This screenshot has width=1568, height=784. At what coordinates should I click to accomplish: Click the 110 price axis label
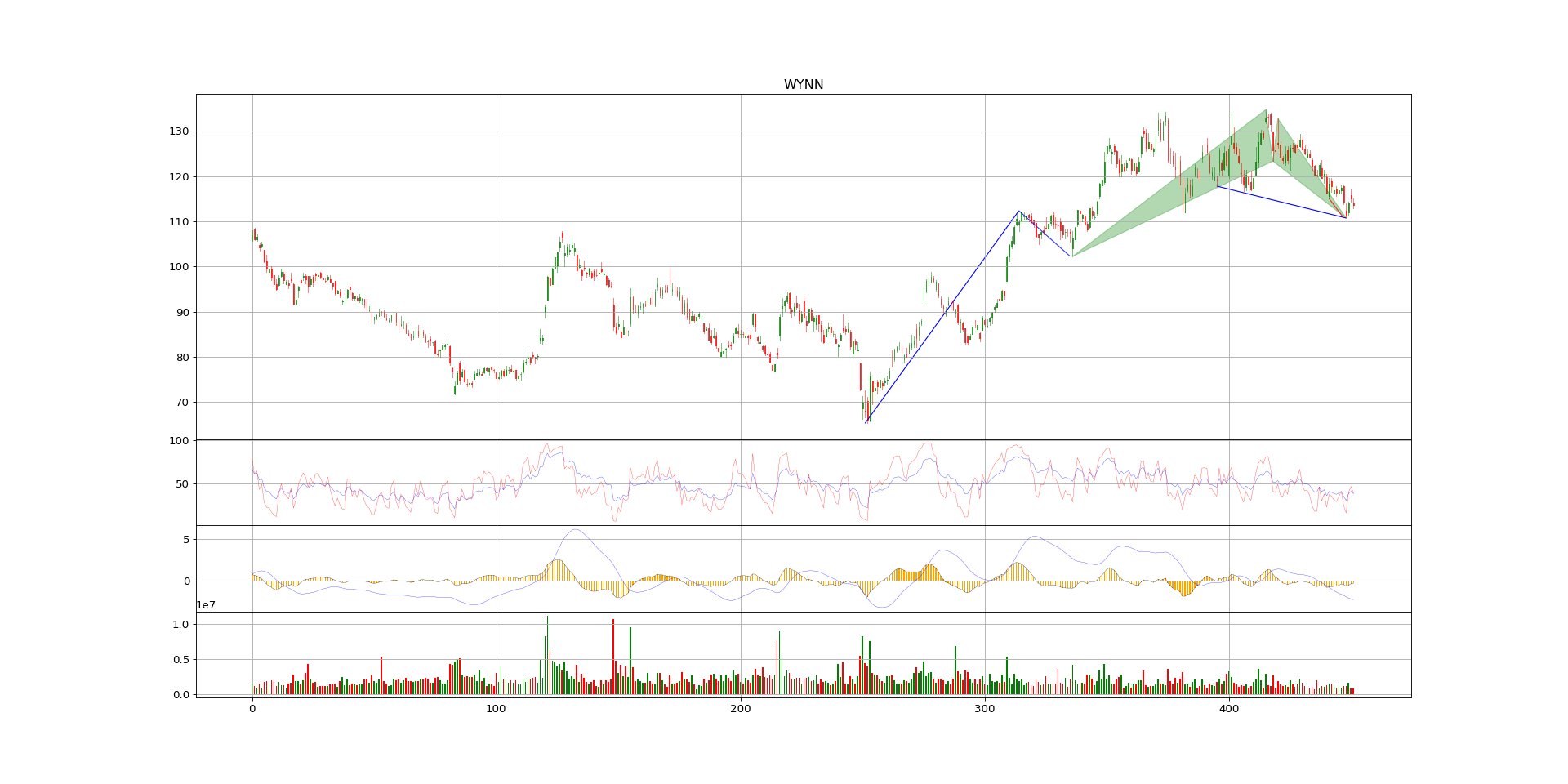pyautogui.click(x=179, y=222)
